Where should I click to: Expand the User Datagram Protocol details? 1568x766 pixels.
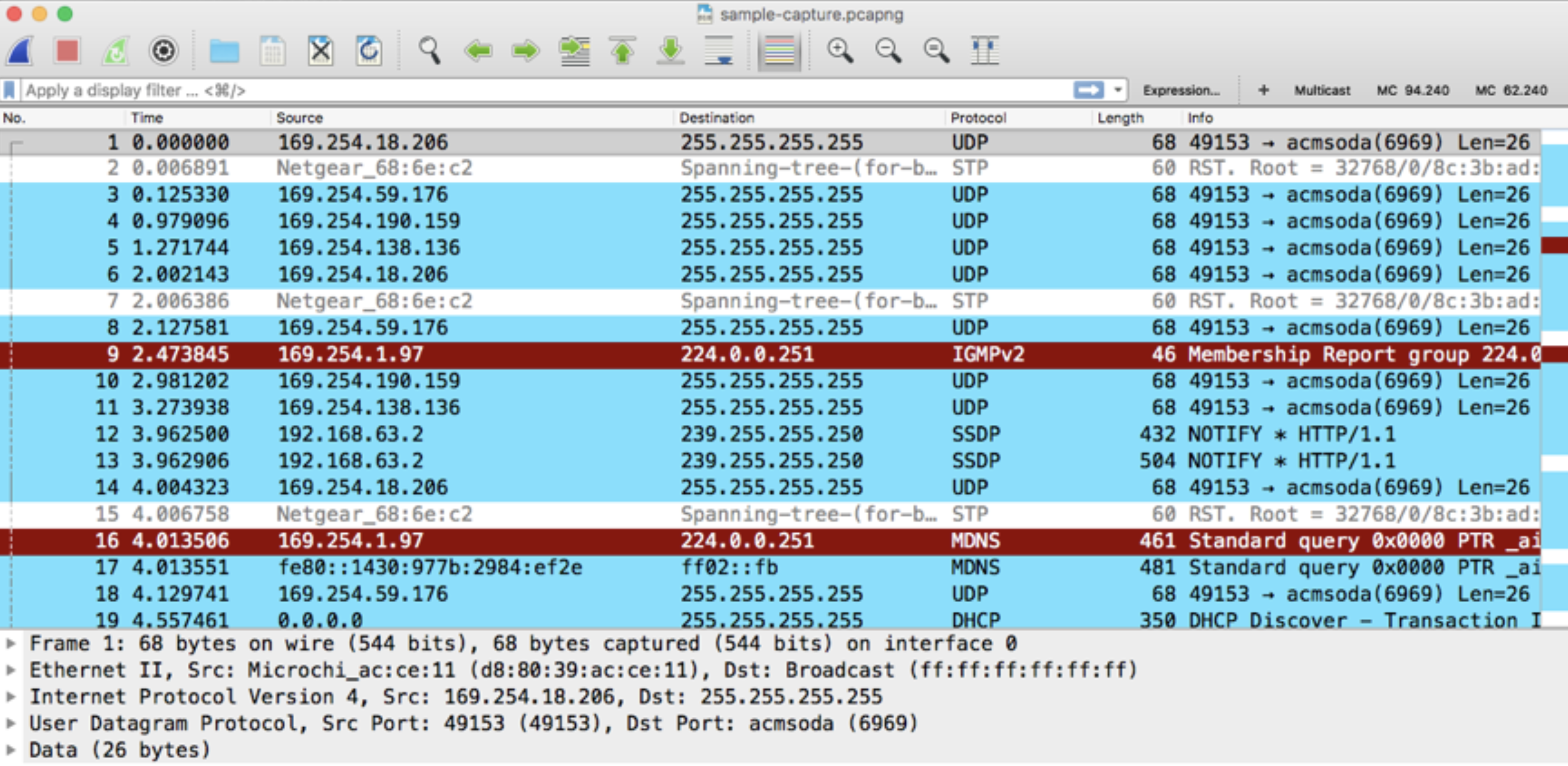tap(11, 723)
